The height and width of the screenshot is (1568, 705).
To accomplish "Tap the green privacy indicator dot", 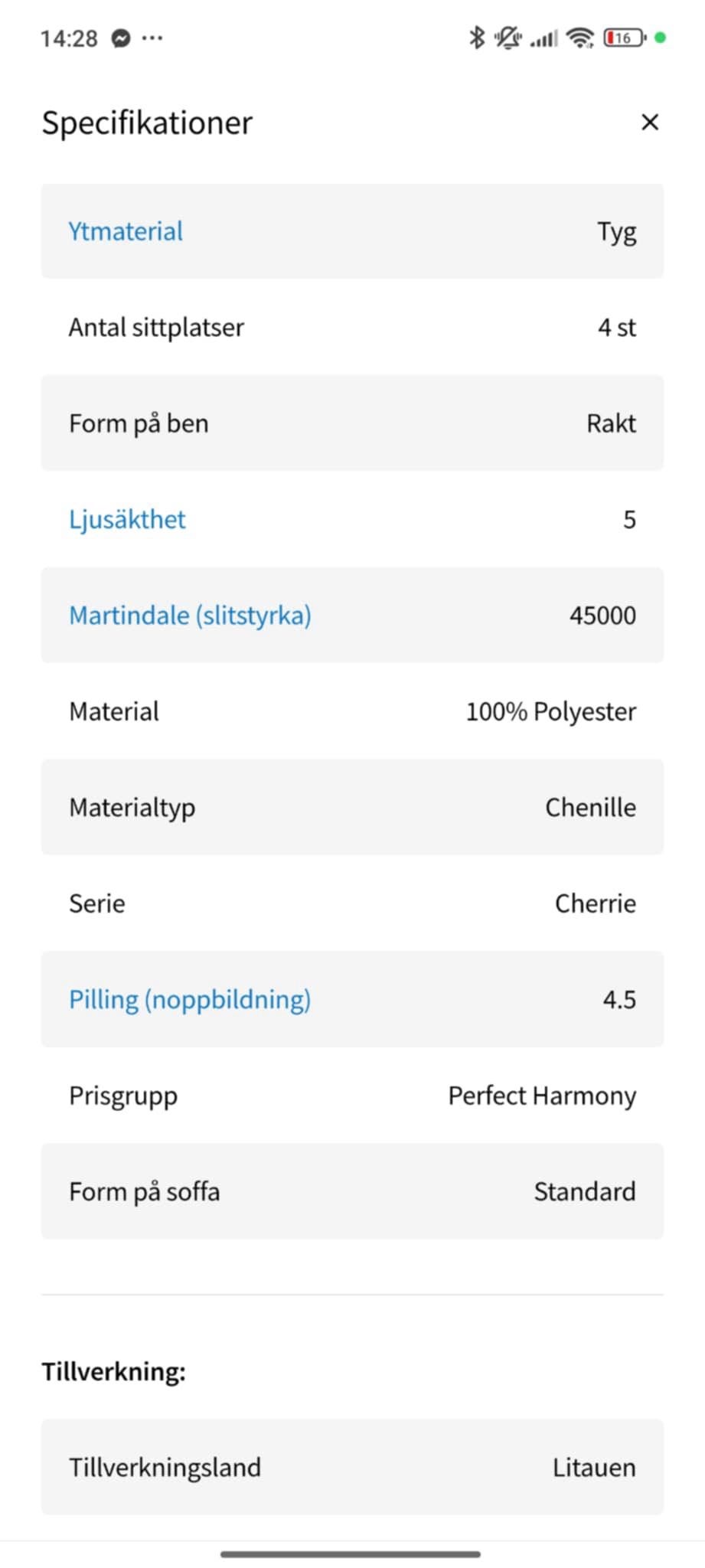I will pos(661,38).
